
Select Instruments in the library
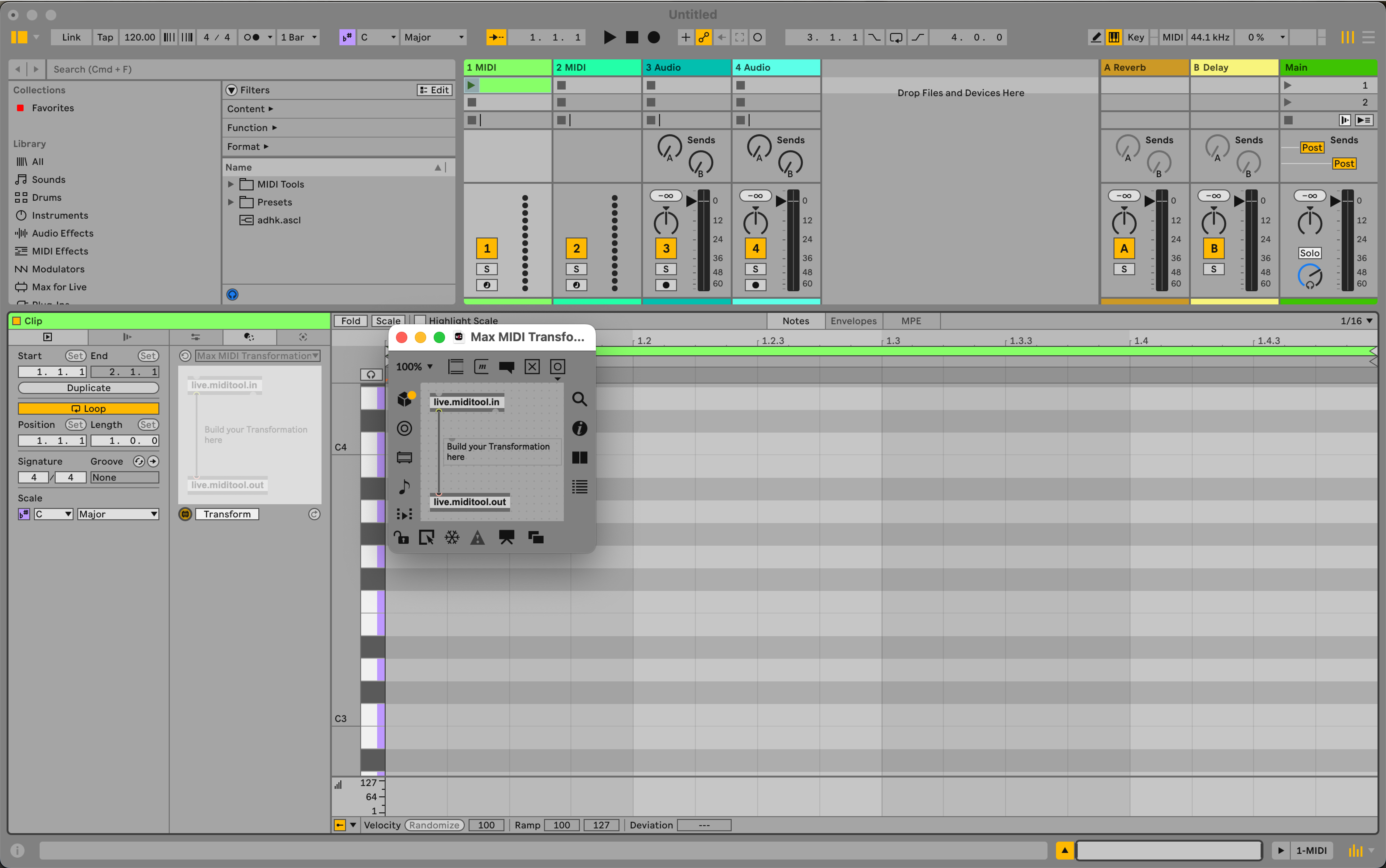tap(60, 215)
